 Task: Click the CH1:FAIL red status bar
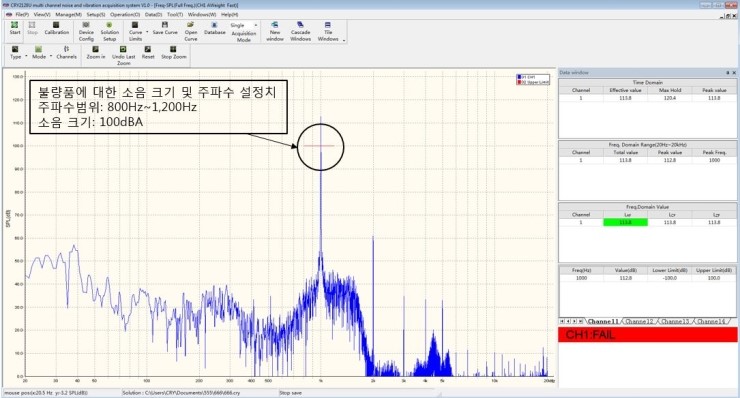coord(648,335)
